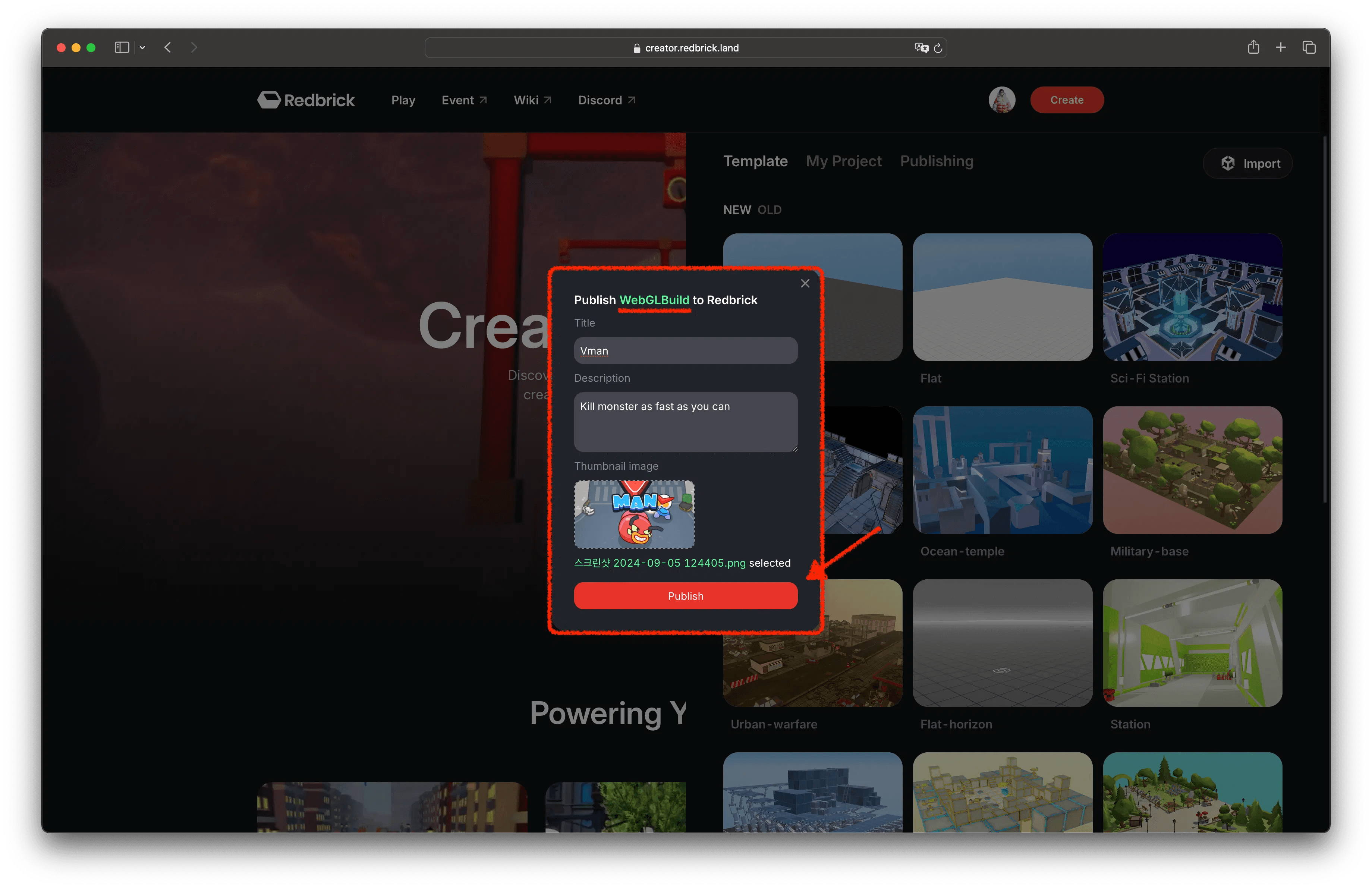
Task: Click the WebGLBuild text in dialog heading
Action: 654,300
